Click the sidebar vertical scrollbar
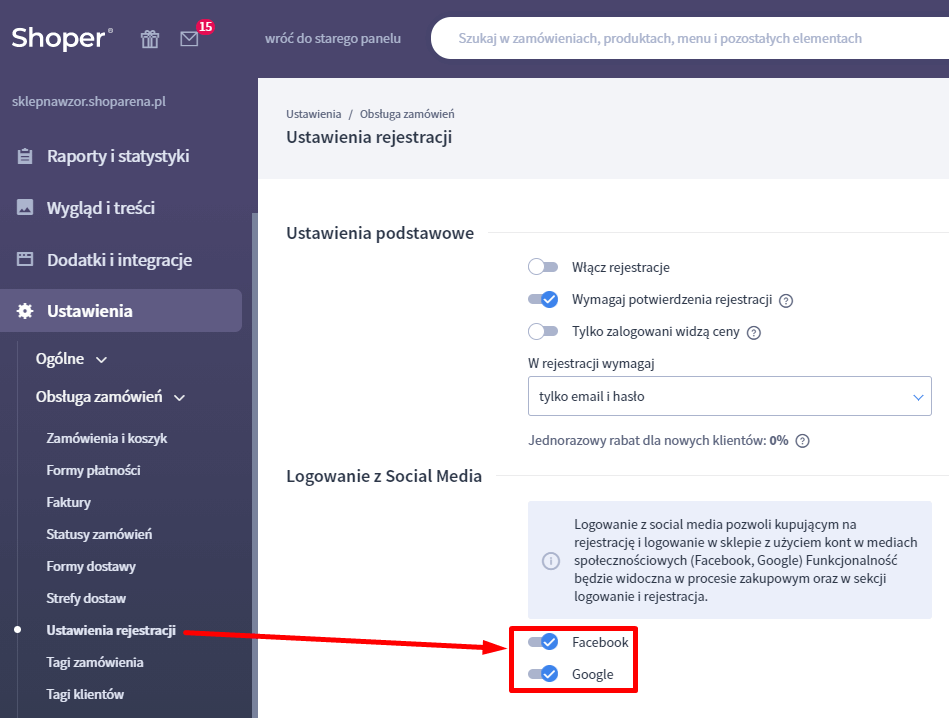Viewport: 949px width, 718px height. tap(255, 465)
